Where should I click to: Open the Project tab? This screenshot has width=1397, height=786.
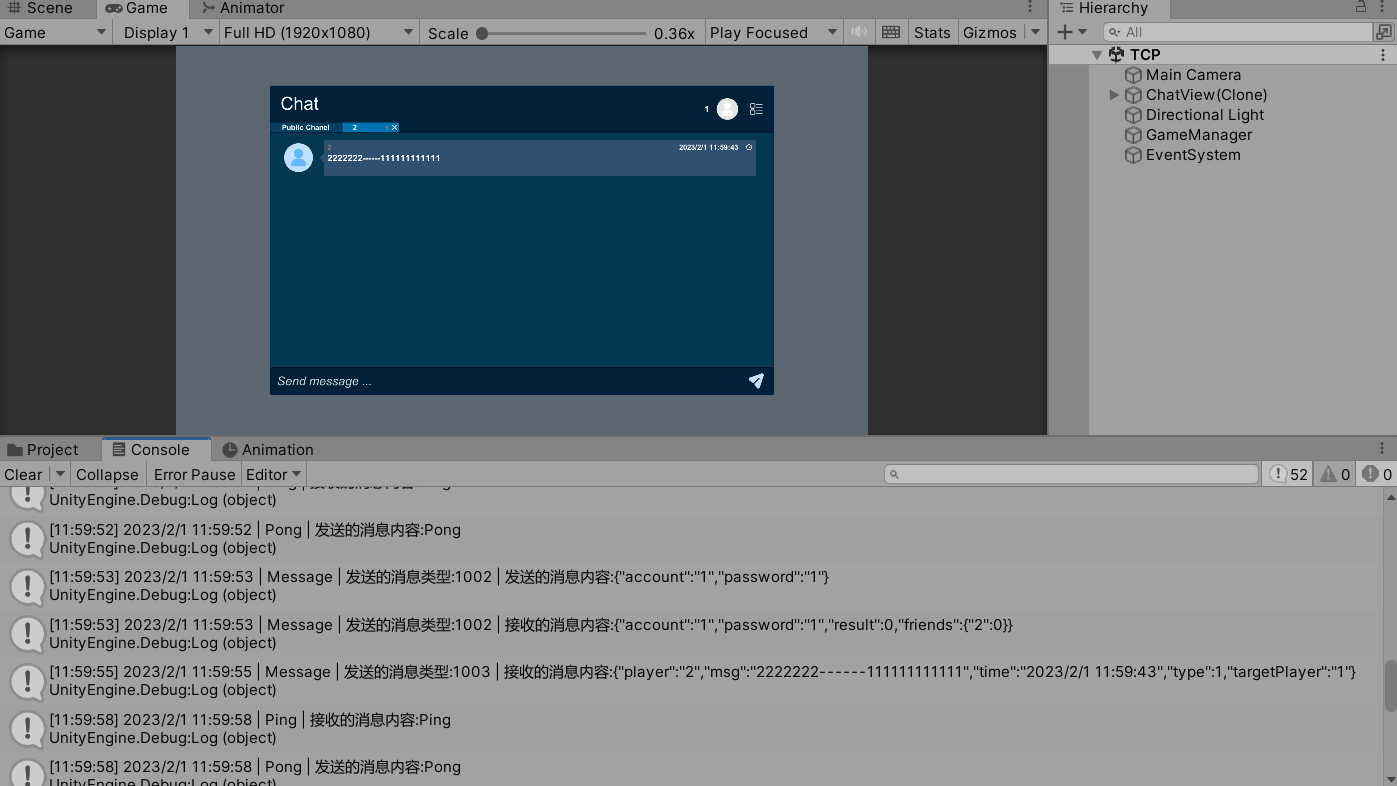click(42, 450)
